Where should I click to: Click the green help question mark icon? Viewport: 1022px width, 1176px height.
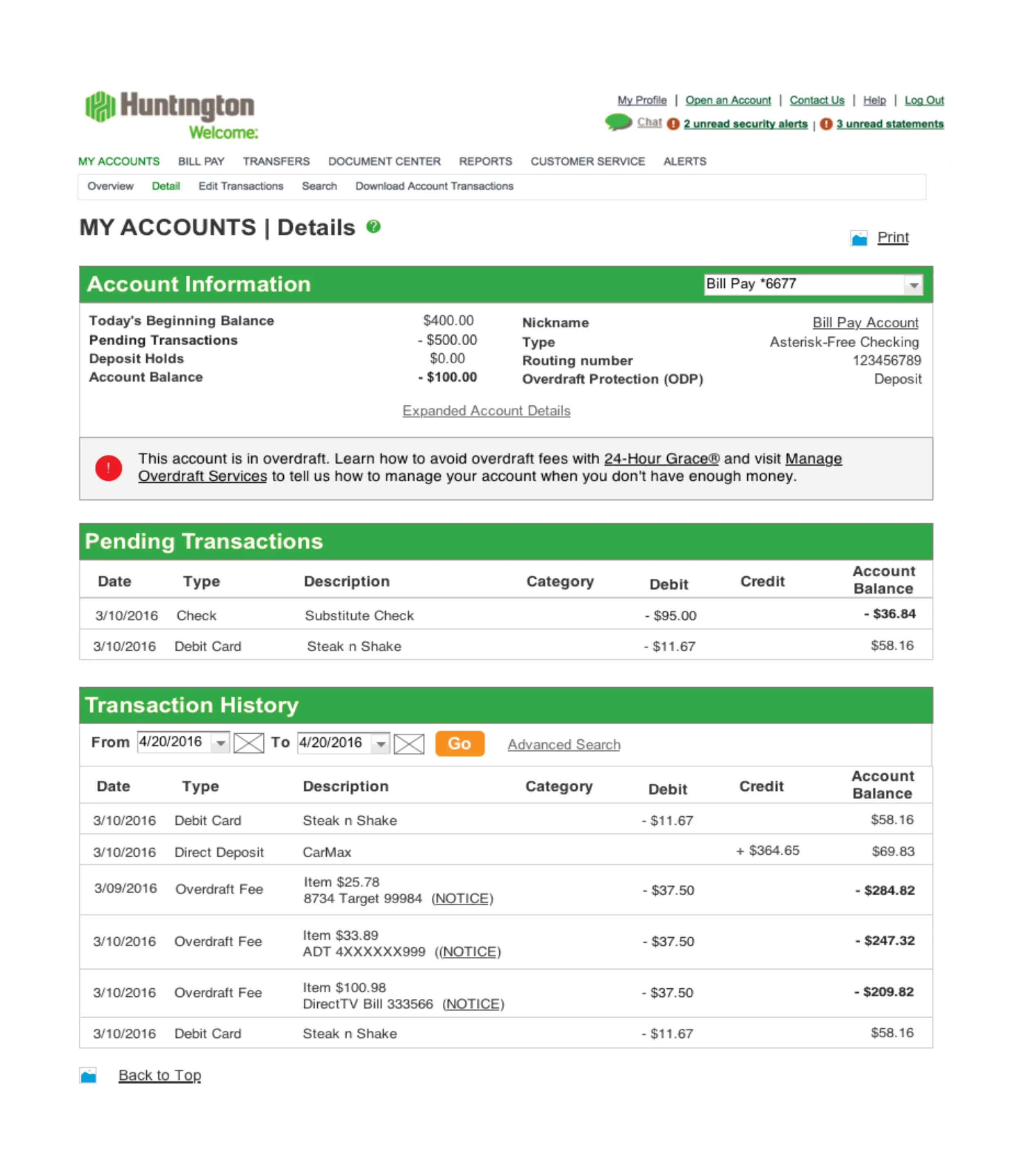(x=373, y=227)
